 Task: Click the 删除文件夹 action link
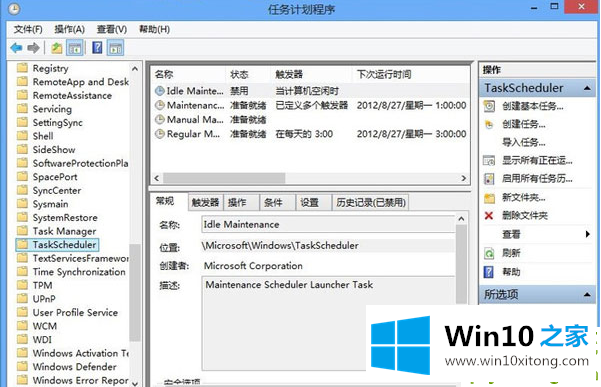[x=525, y=216]
